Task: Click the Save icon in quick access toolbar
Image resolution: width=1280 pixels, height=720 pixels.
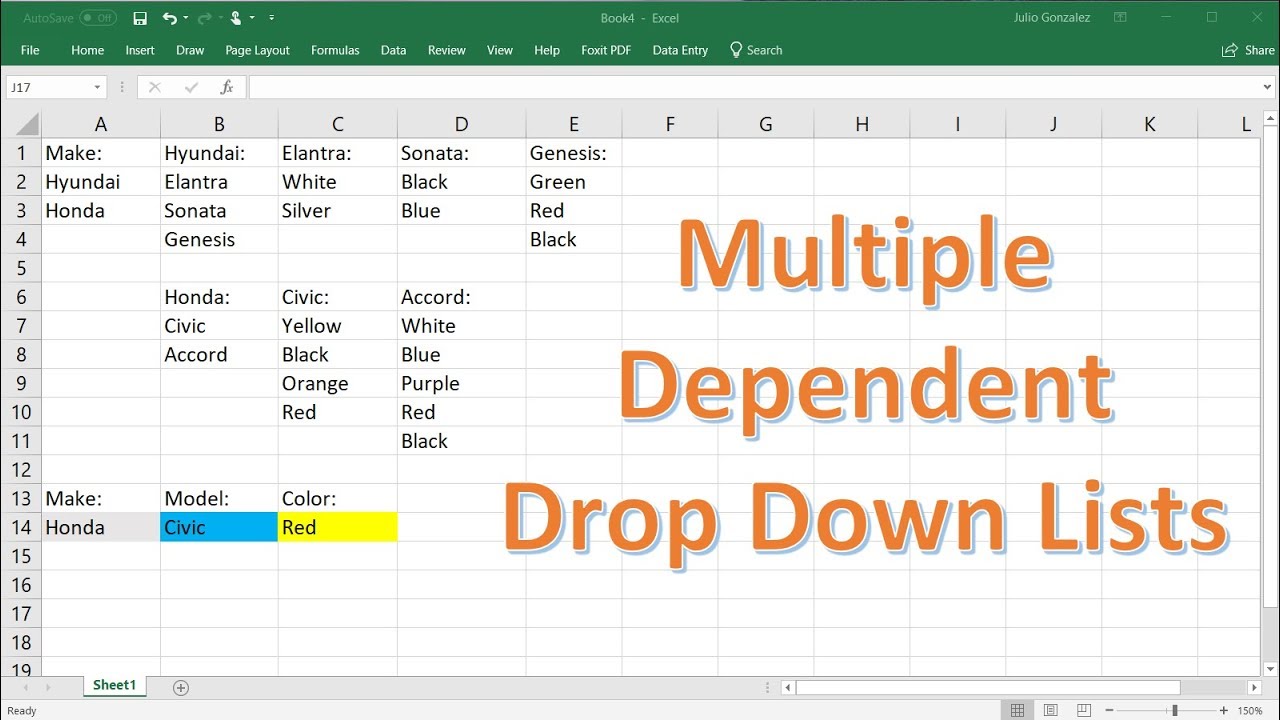Action: pos(140,18)
